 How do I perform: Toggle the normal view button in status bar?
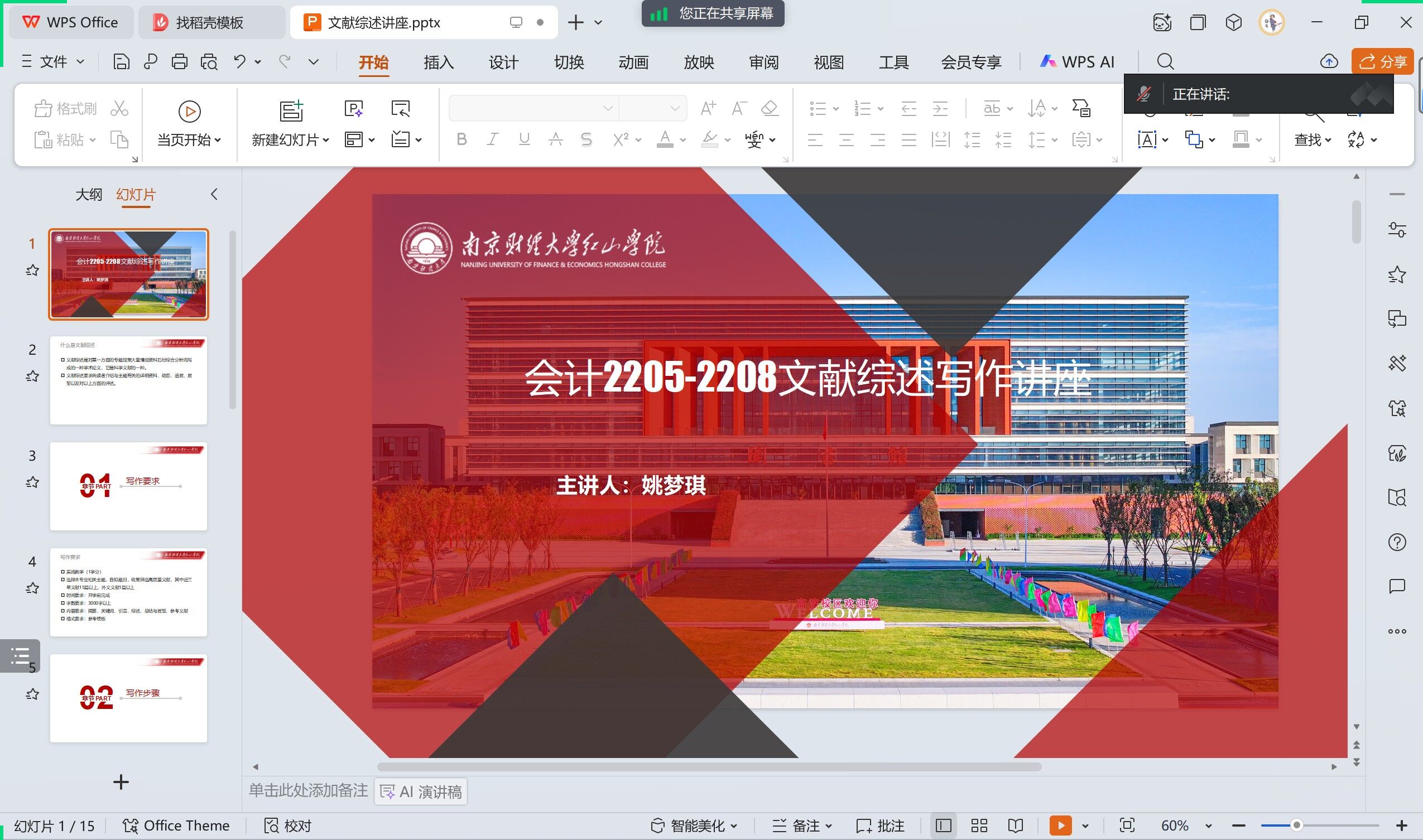[x=944, y=825]
